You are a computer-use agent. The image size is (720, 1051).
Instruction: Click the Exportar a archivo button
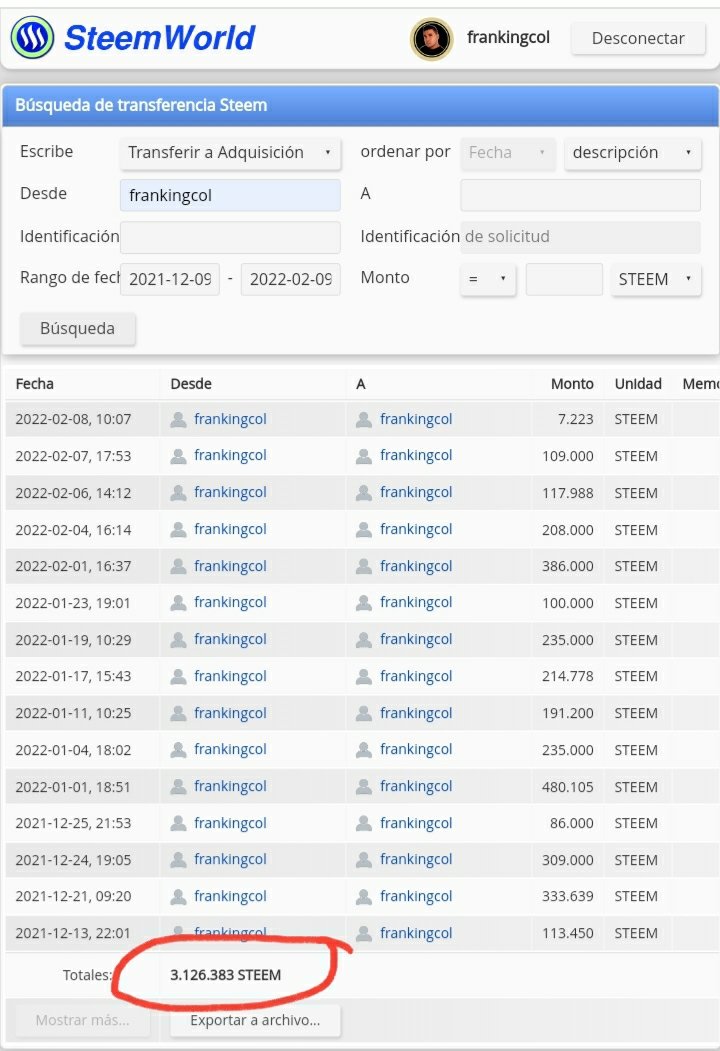(255, 1020)
